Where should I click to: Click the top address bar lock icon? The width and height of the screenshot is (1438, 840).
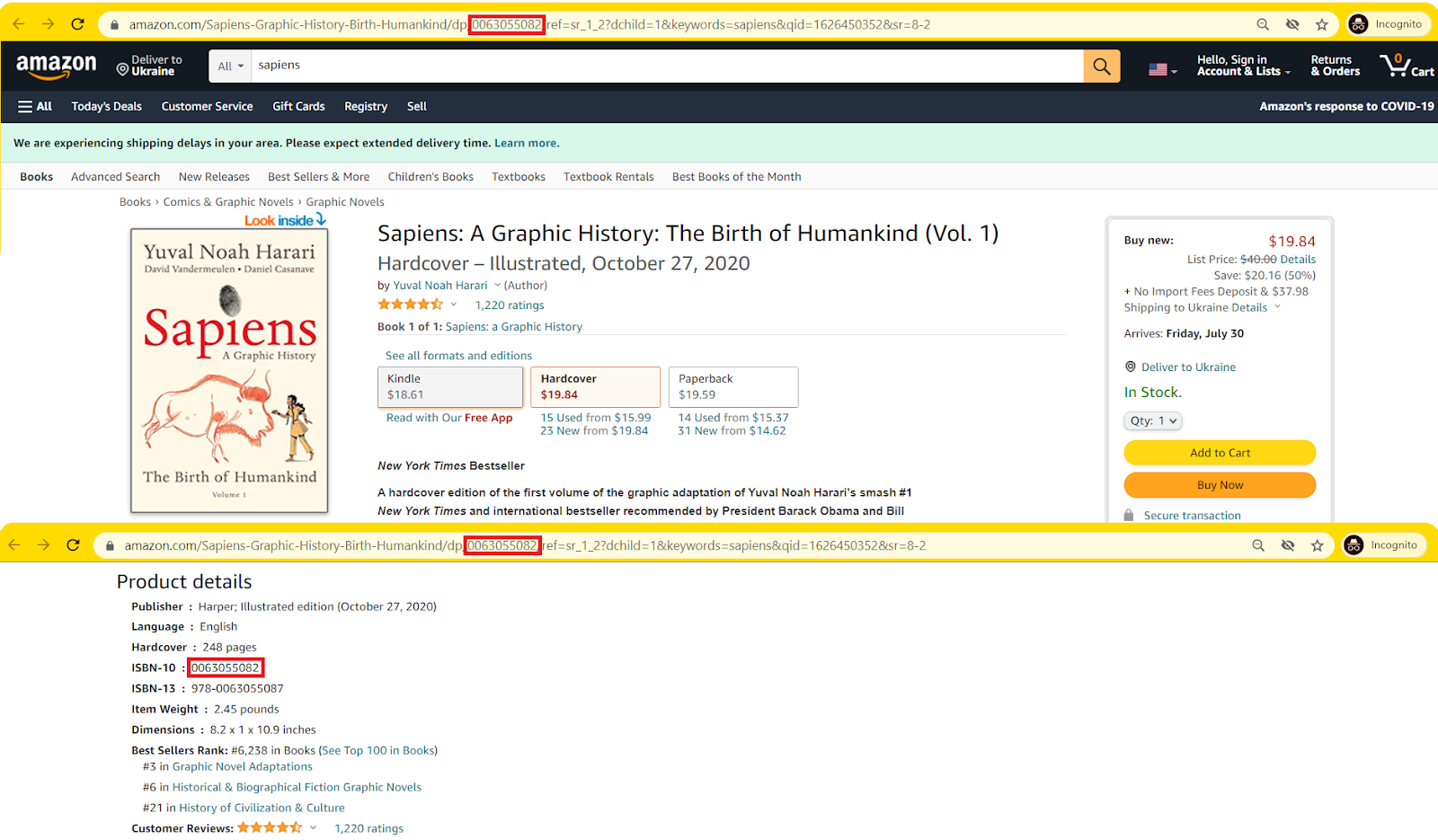click(x=114, y=25)
